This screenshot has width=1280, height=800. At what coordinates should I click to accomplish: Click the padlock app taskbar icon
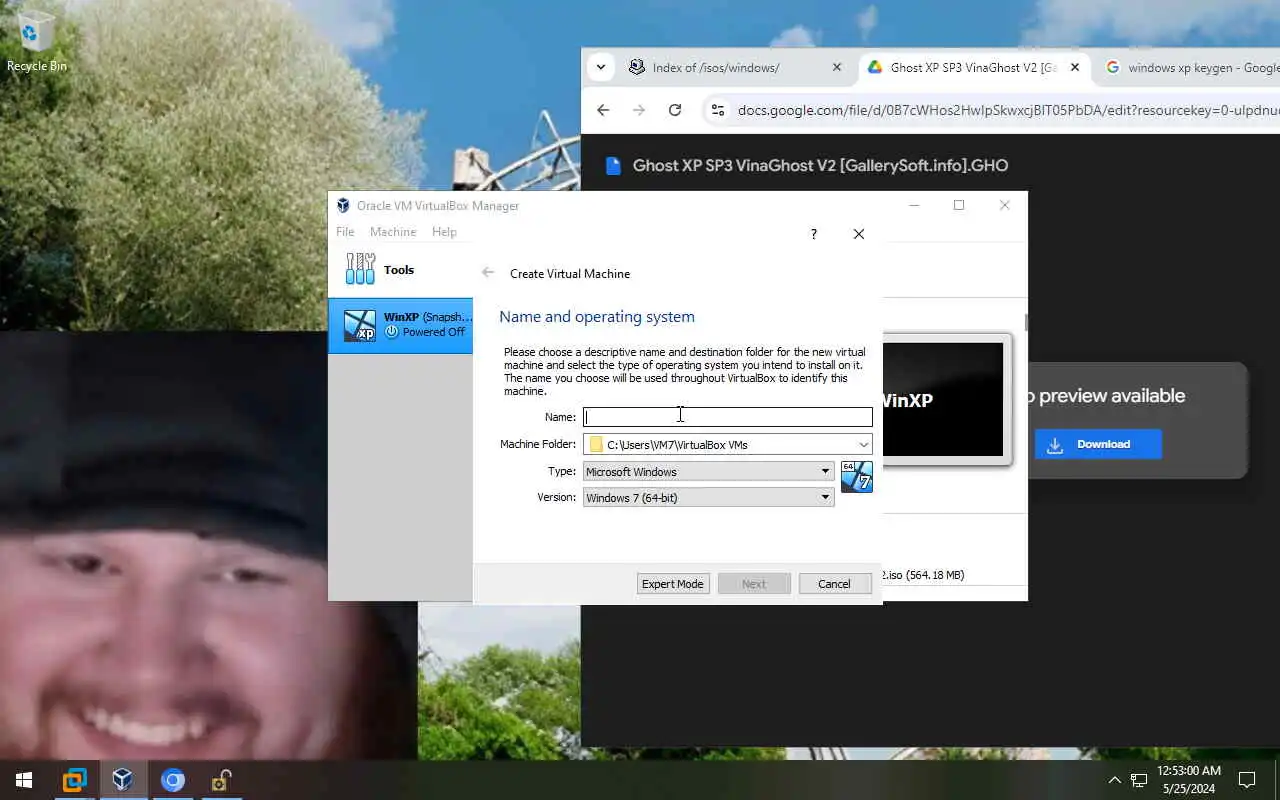coord(221,780)
